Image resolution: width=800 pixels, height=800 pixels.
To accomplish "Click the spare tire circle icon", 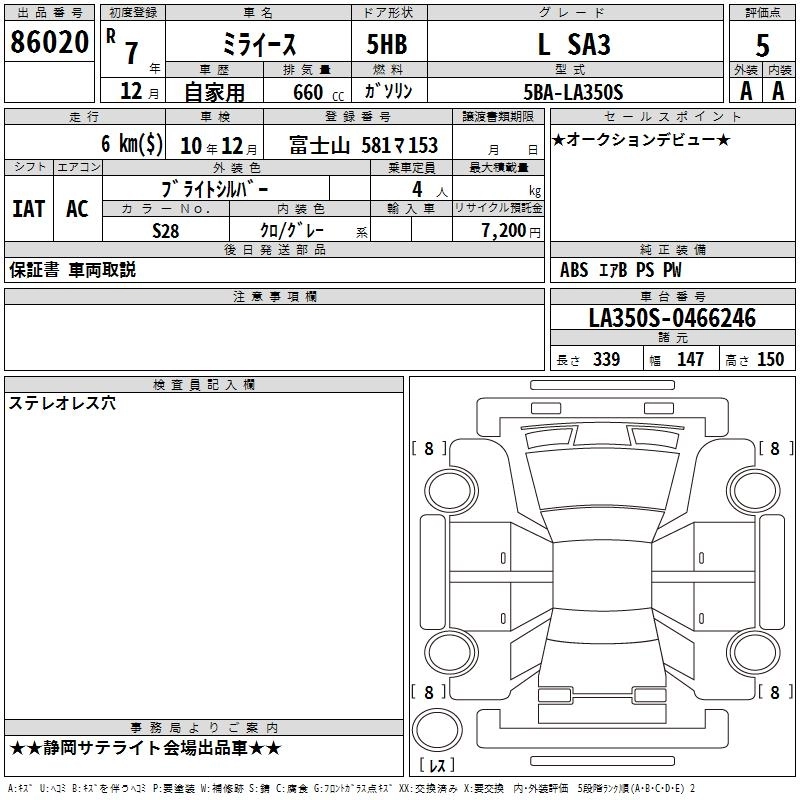I will 437,729.
